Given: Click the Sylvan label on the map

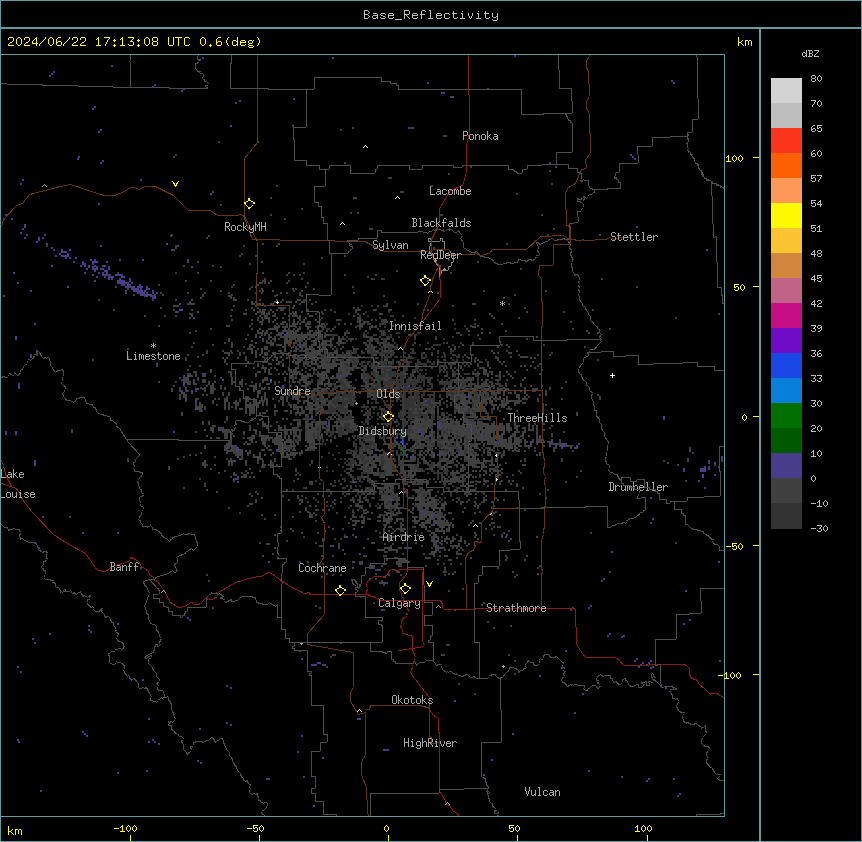Looking at the screenshot, I should tap(390, 245).
